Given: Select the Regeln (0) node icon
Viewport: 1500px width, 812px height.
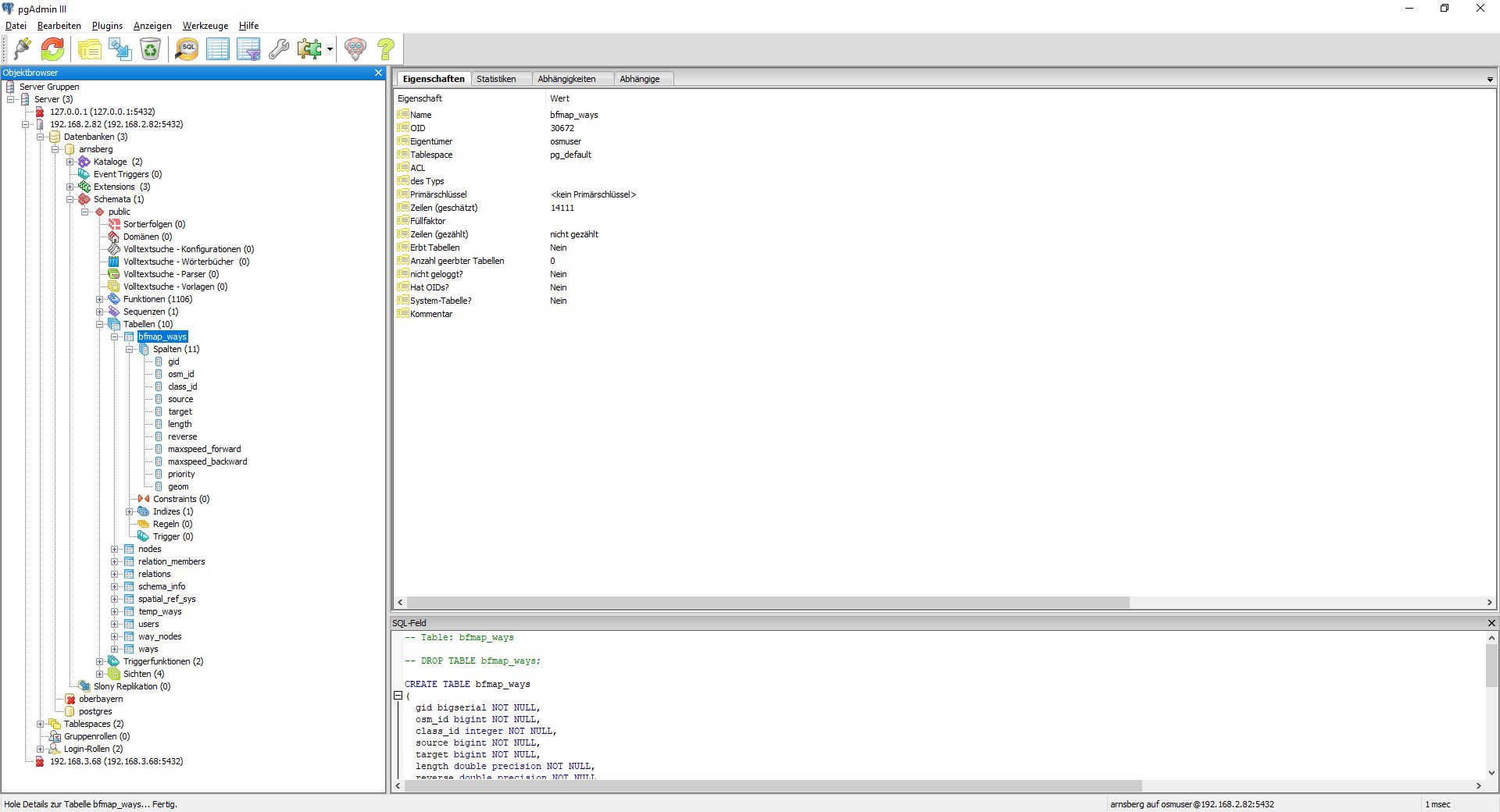Looking at the screenshot, I should point(144,524).
